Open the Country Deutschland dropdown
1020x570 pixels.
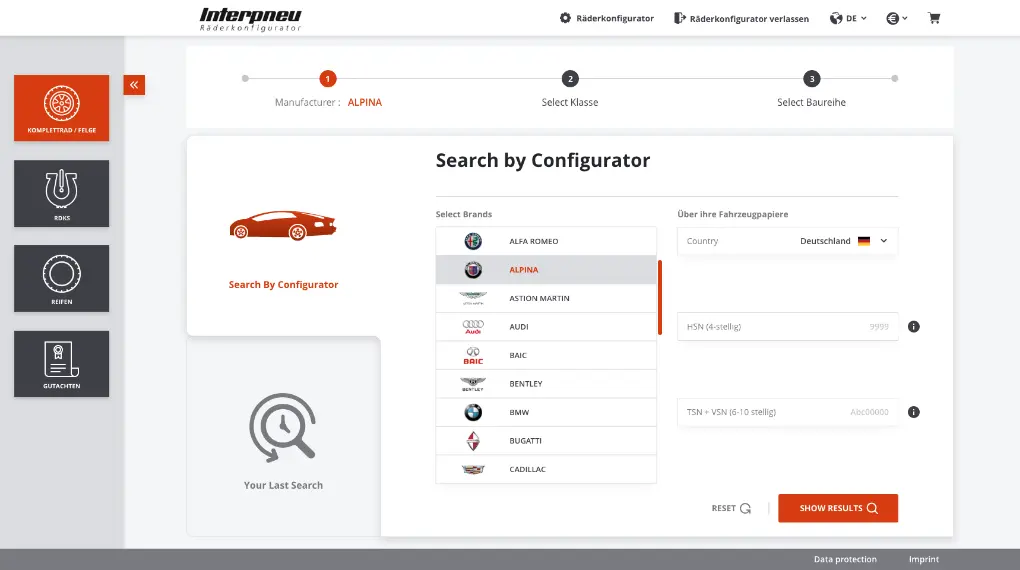click(x=787, y=241)
